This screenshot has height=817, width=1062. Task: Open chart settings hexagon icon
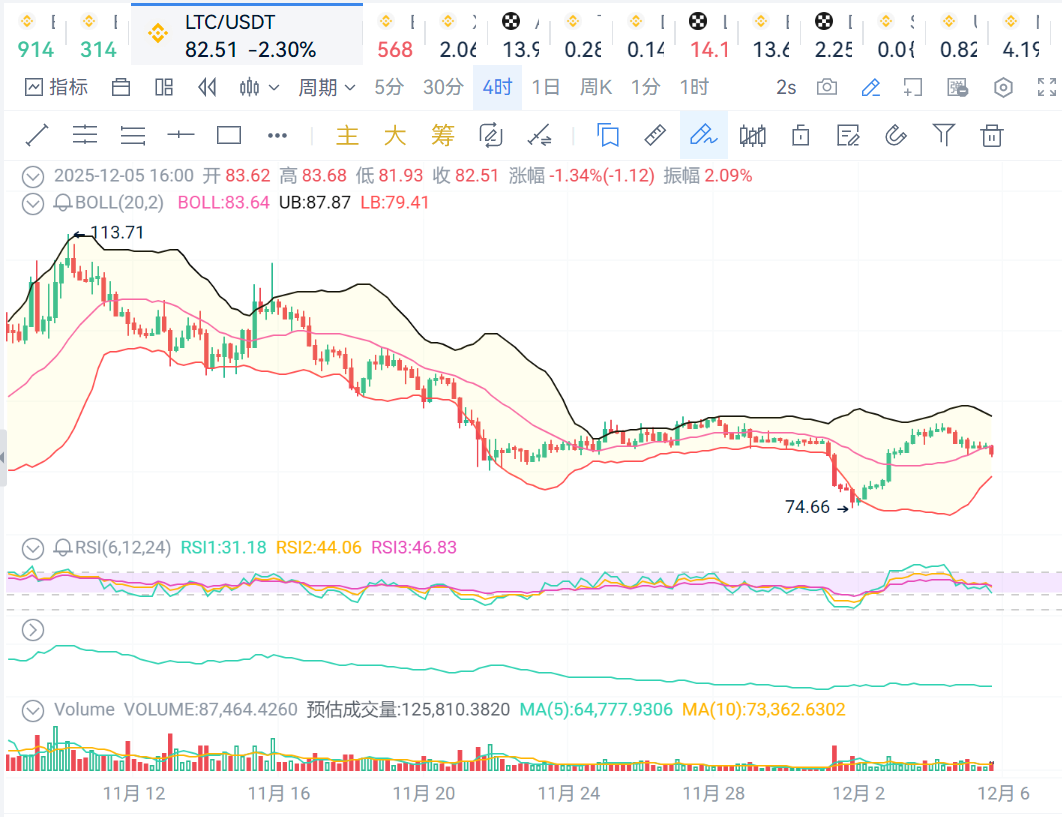tap(1003, 88)
